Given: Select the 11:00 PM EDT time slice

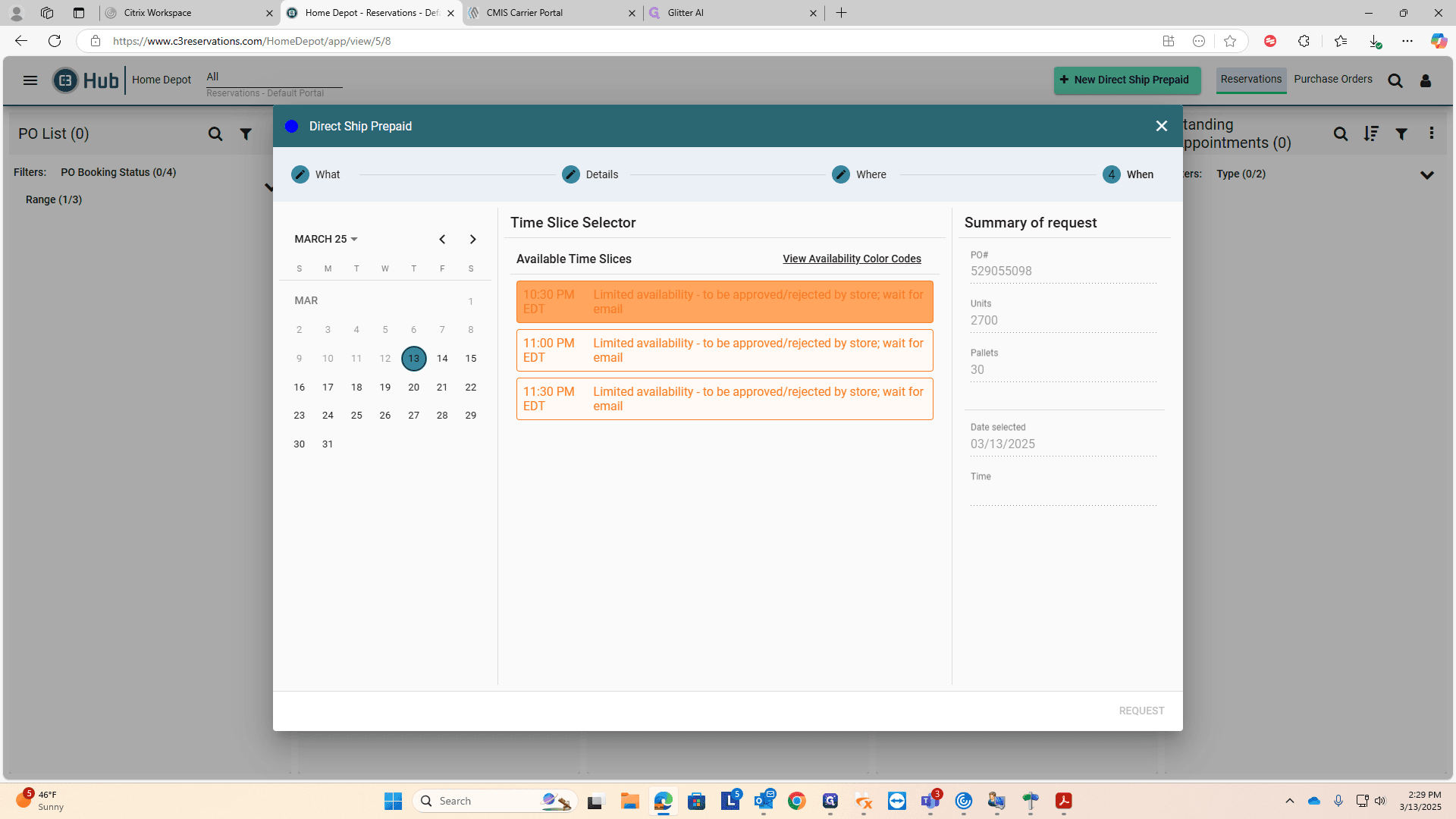Looking at the screenshot, I should [725, 350].
